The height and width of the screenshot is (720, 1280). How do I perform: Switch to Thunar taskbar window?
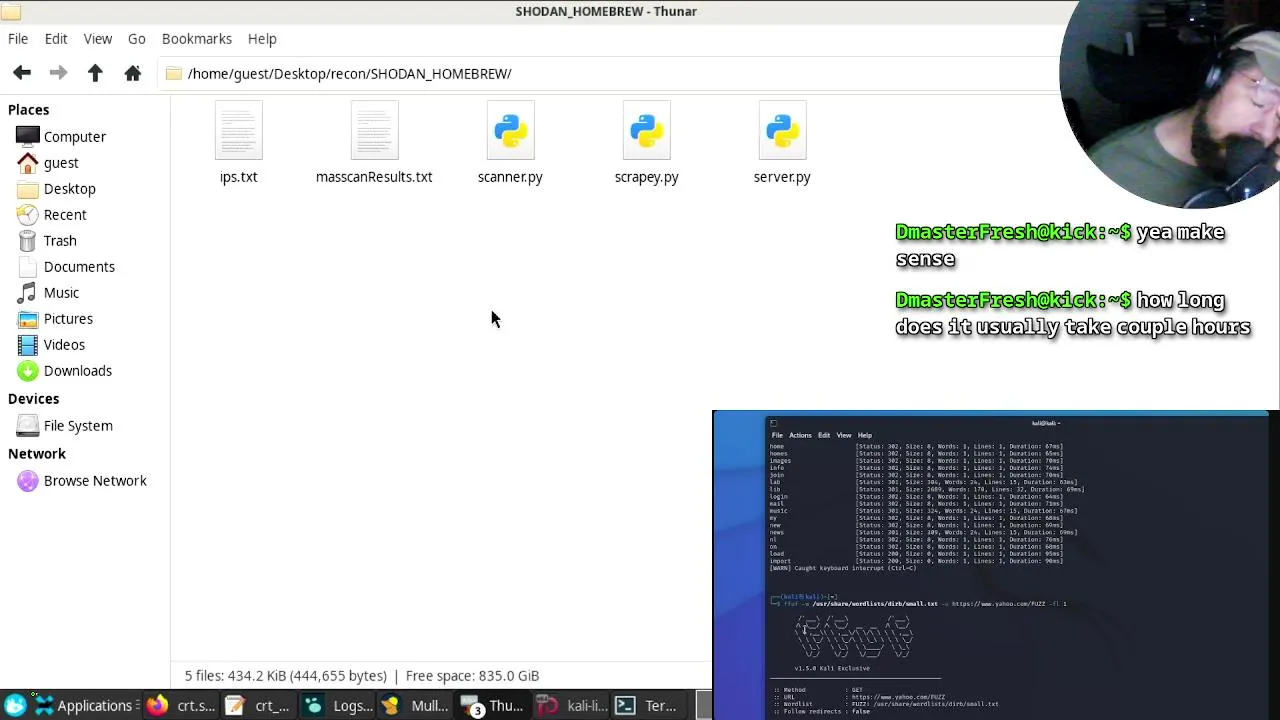point(494,705)
